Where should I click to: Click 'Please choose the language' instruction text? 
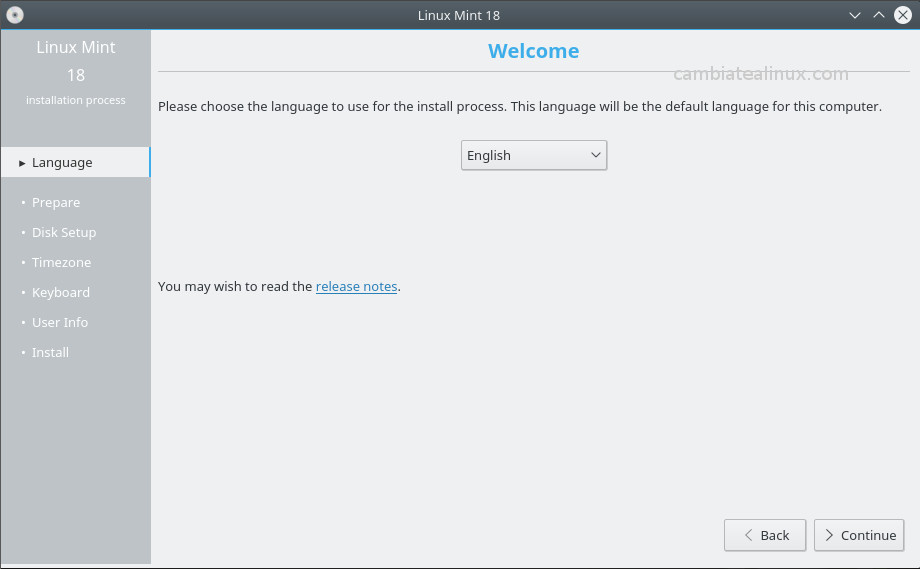pyautogui.click(x=519, y=106)
